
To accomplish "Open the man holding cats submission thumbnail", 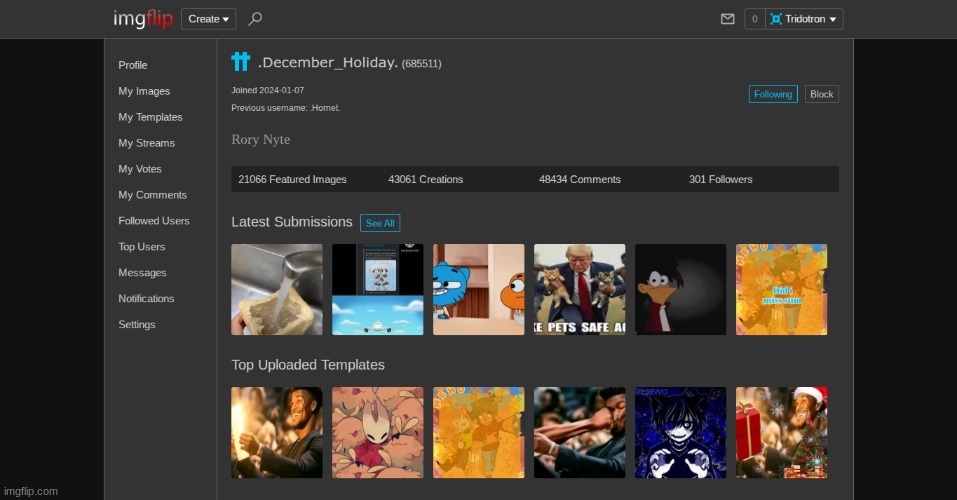I will point(579,289).
